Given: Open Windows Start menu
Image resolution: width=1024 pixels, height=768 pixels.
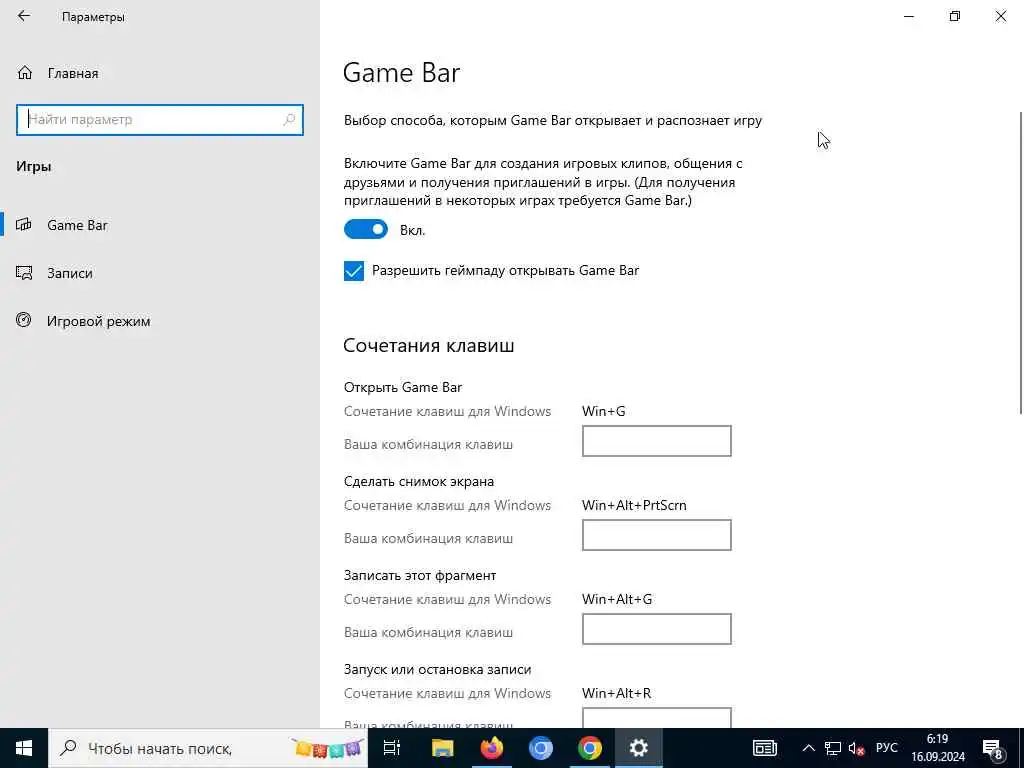Looking at the screenshot, I should 24,748.
